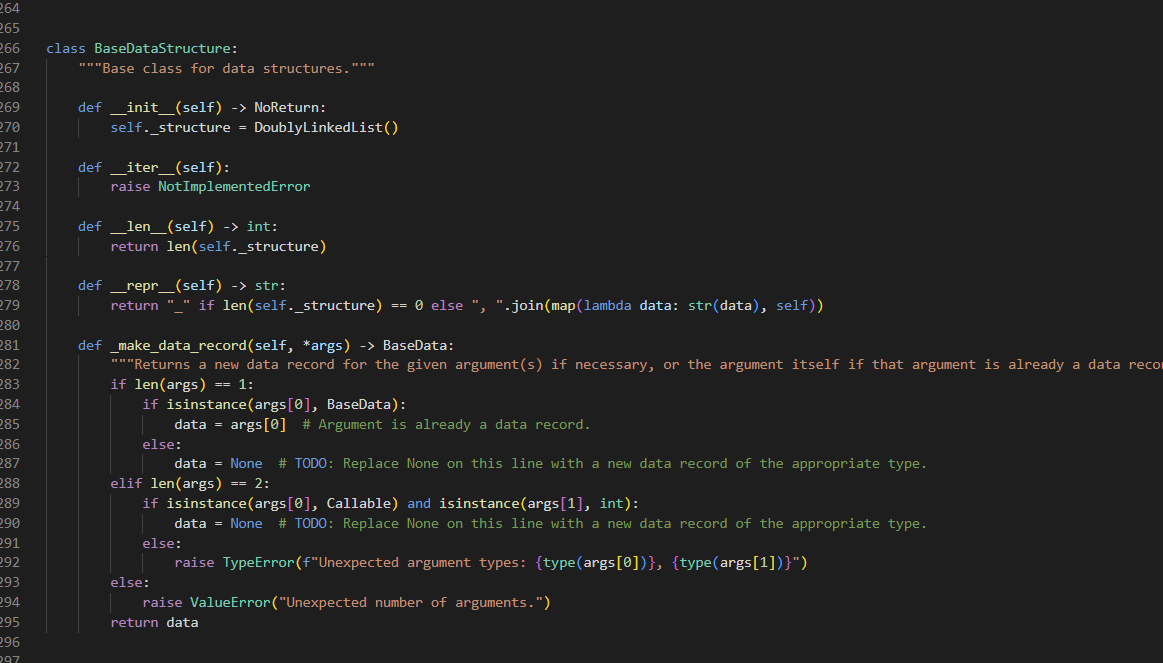
Task: Click the final 'return data' statement
Action: (154, 623)
